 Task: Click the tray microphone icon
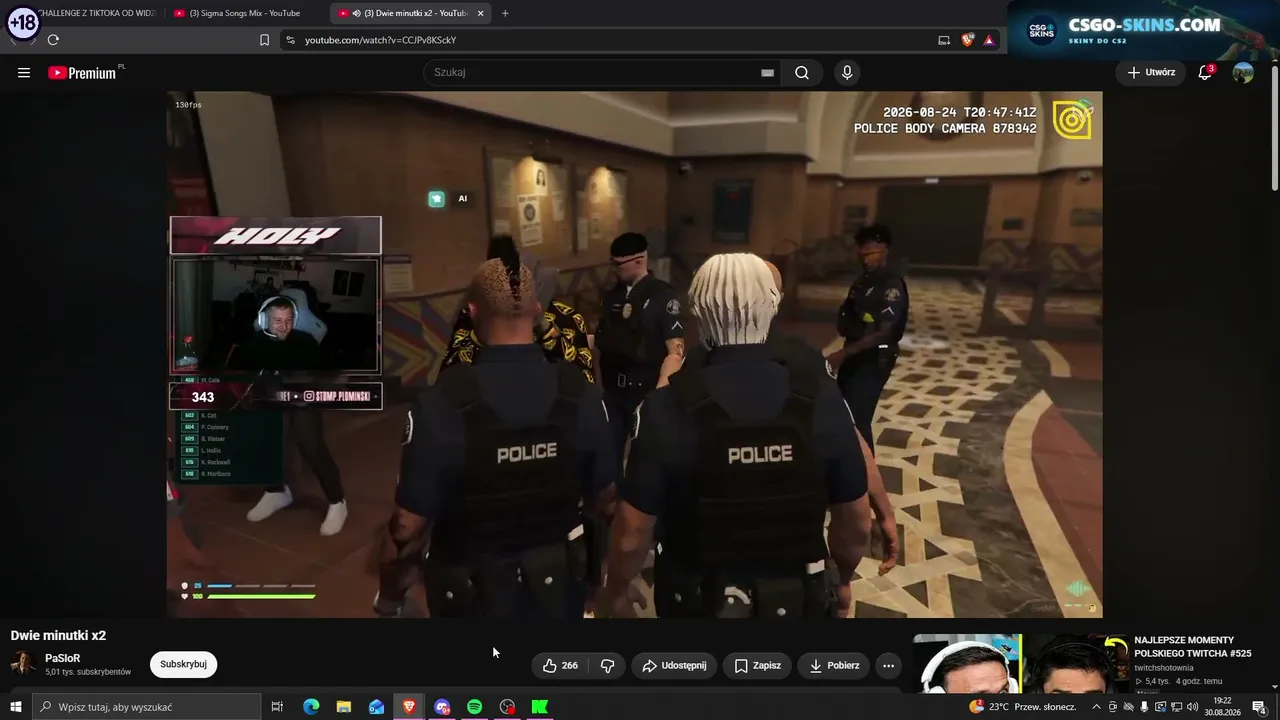click(1144, 707)
